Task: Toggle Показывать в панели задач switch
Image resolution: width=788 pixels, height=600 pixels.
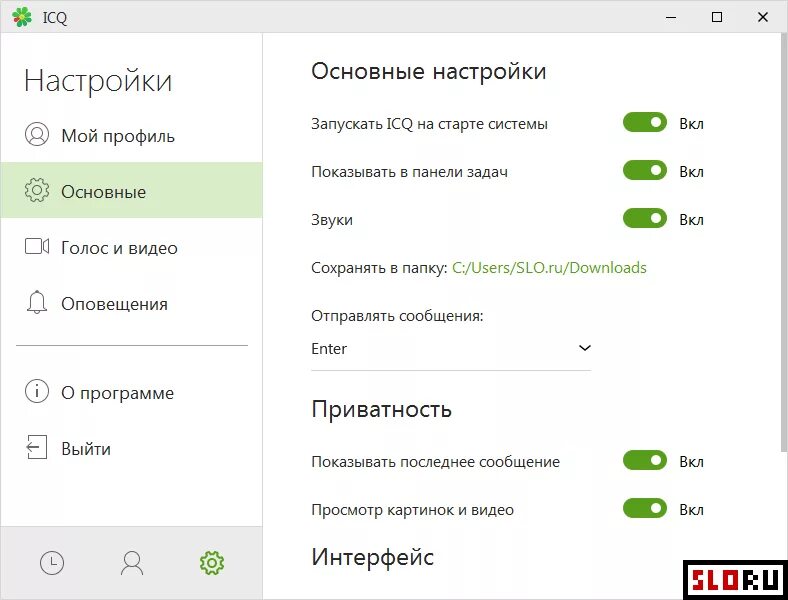Action: pos(645,170)
